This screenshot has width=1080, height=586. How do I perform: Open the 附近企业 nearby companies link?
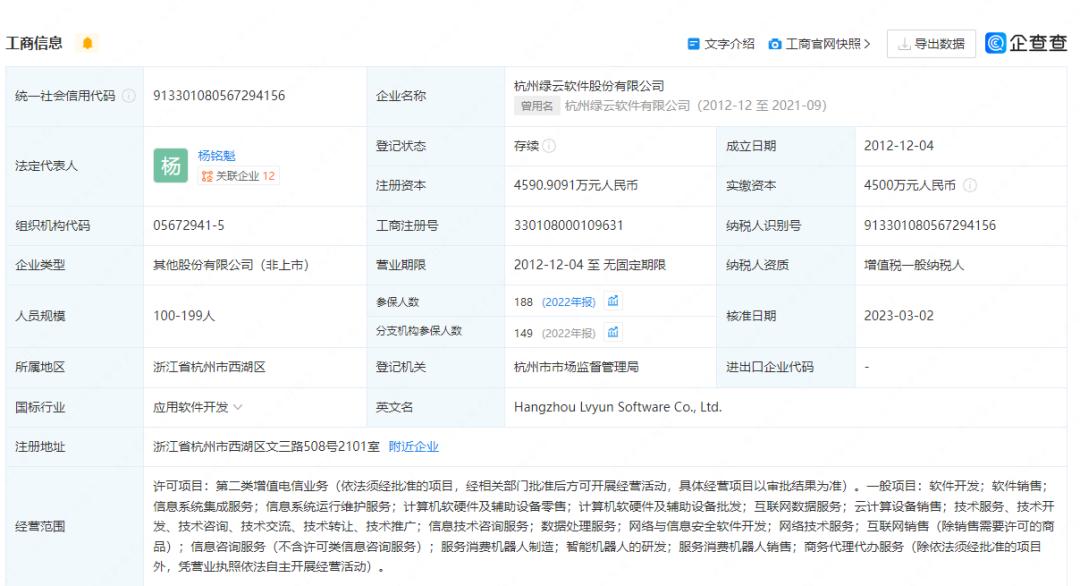[413, 447]
